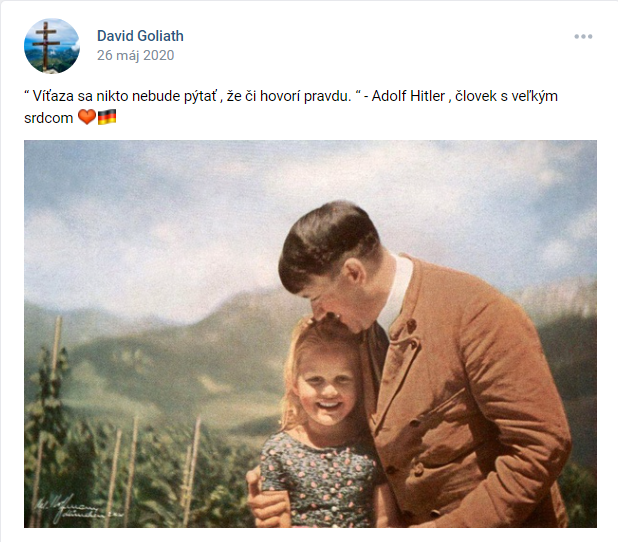618x542 pixels.
Task: Click the girl's floral dress in the photo
Action: (x=317, y=479)
